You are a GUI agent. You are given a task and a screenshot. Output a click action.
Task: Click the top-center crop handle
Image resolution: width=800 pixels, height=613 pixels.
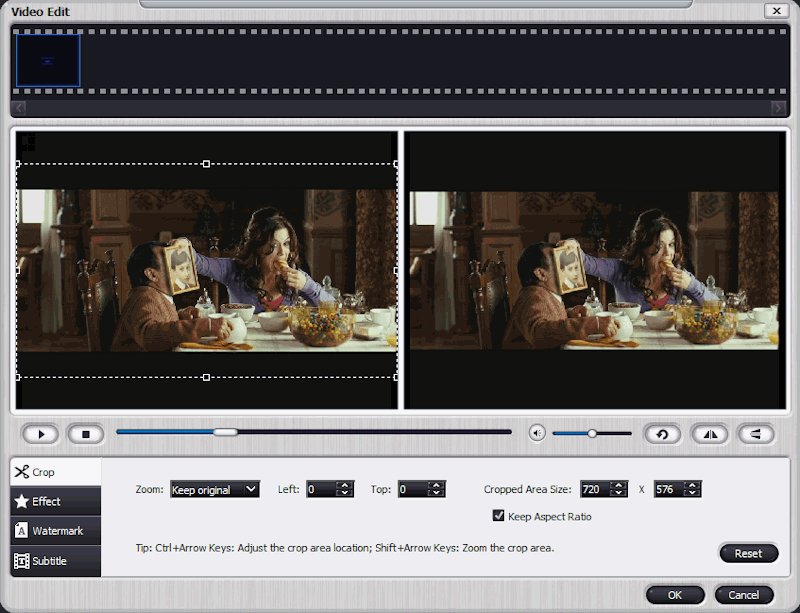pyautogui.click(x=206, y=164)
